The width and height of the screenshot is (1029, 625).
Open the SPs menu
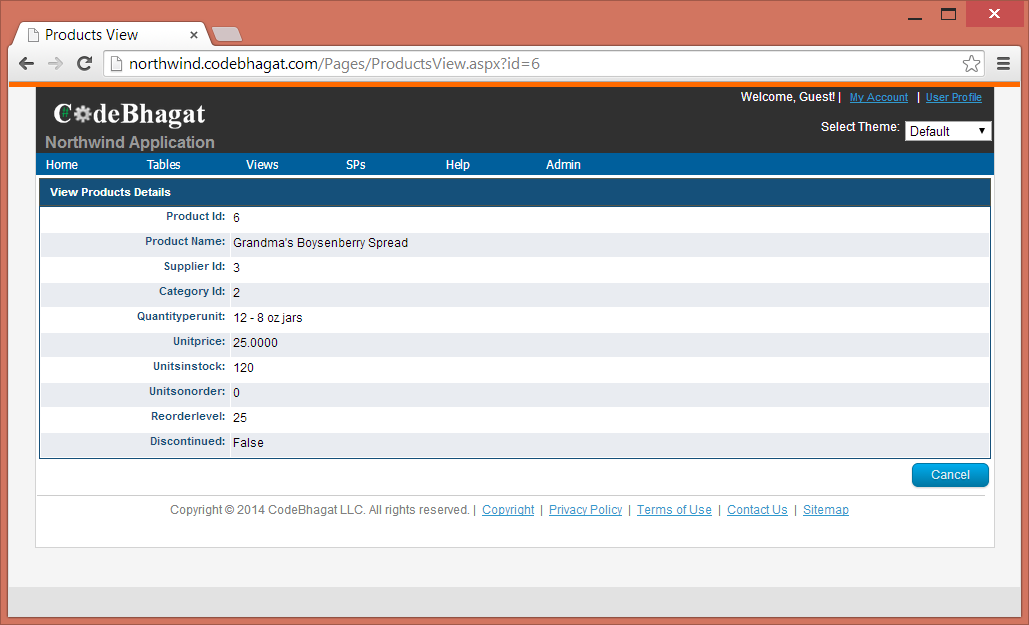(356, 165)
